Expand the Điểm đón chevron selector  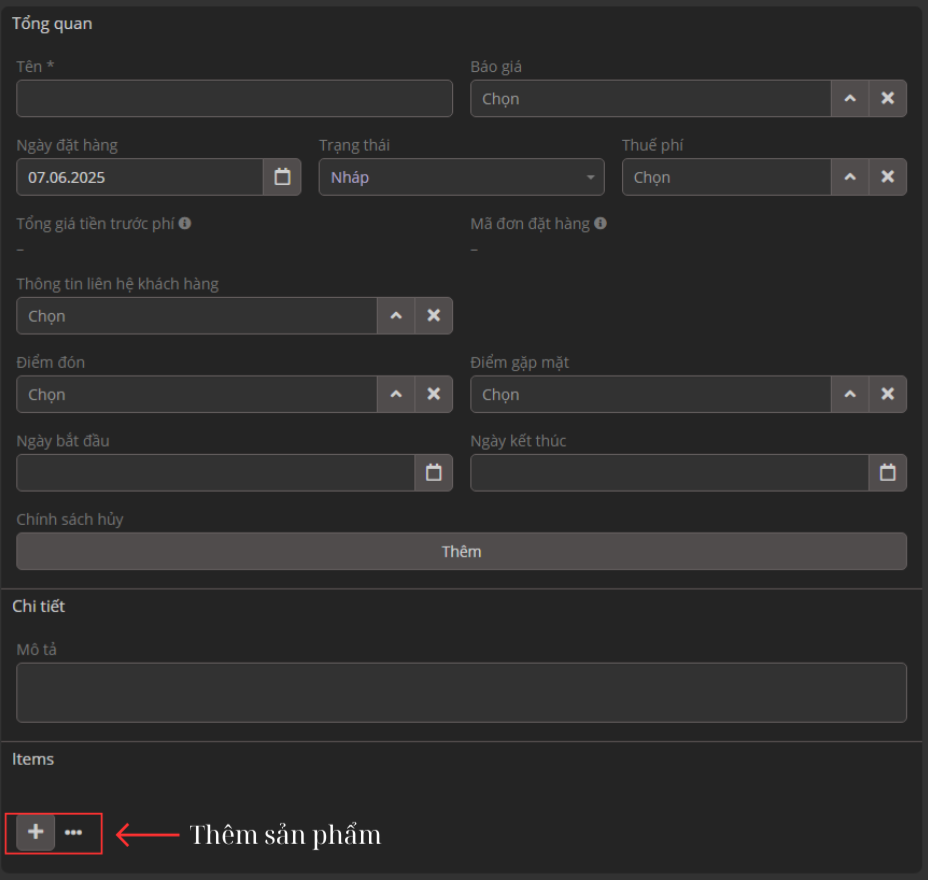coord(396,394)
